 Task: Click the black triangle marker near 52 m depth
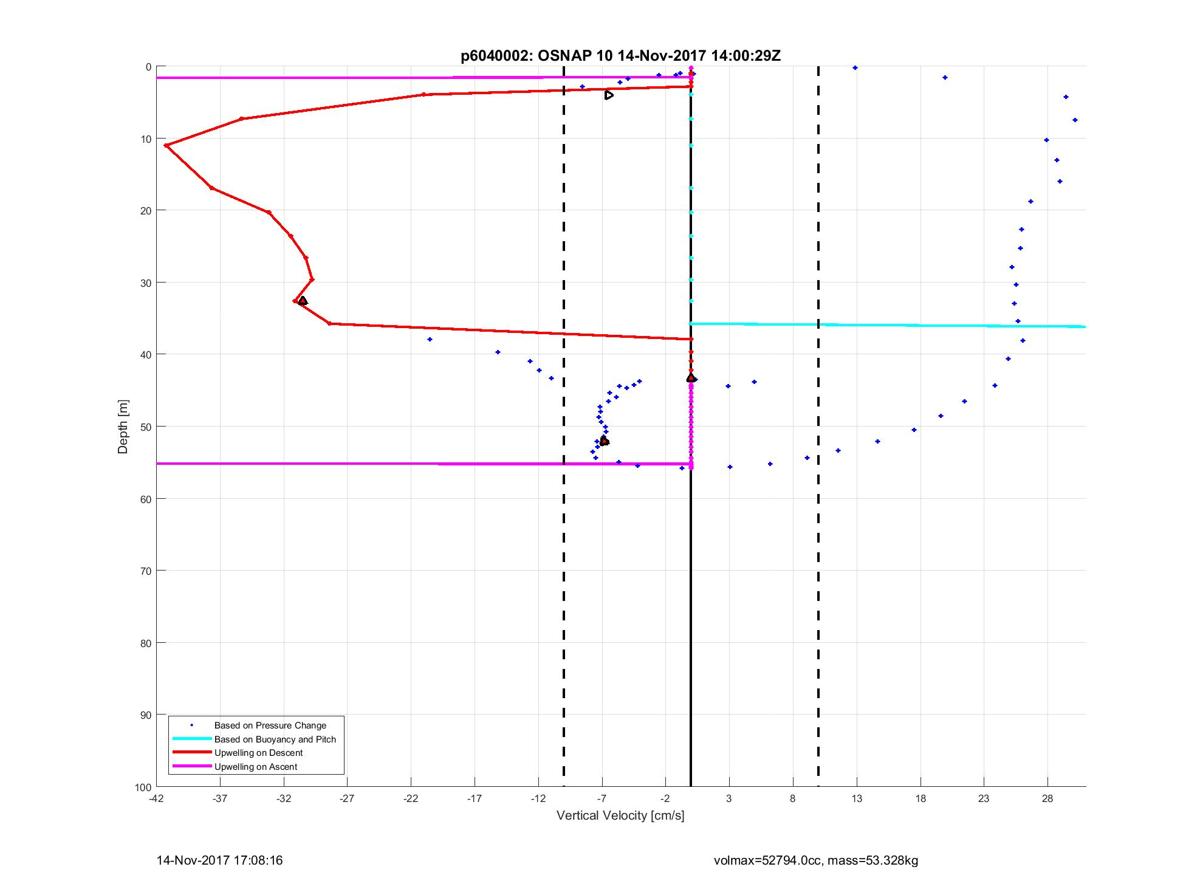(x=604, y=441)
